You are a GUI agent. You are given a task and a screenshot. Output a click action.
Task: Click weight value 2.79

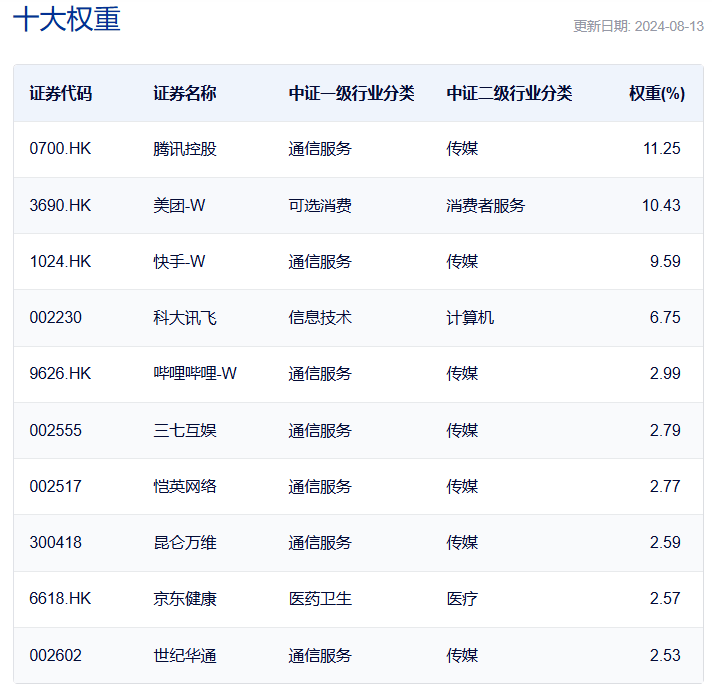pos(665,430)
